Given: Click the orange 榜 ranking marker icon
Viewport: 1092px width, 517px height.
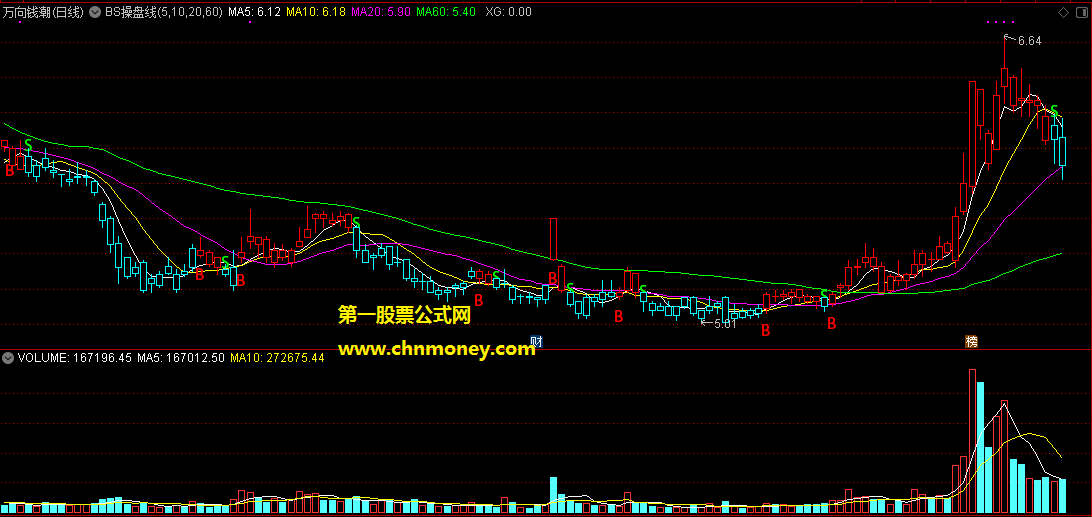Looking at the screenshot, I should [972, 342].
